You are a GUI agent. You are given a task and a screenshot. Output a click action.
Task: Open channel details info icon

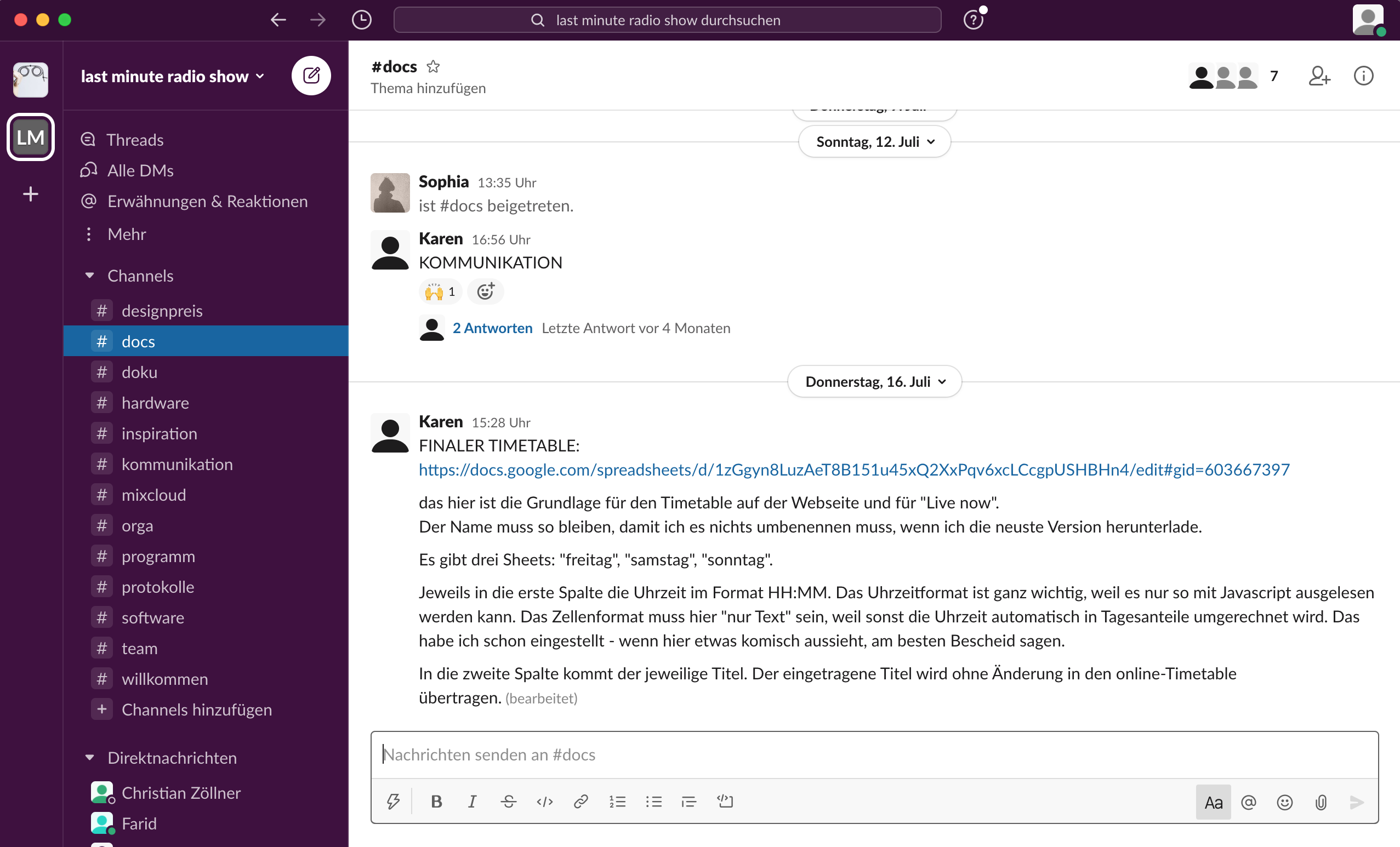click(1363, 76)
